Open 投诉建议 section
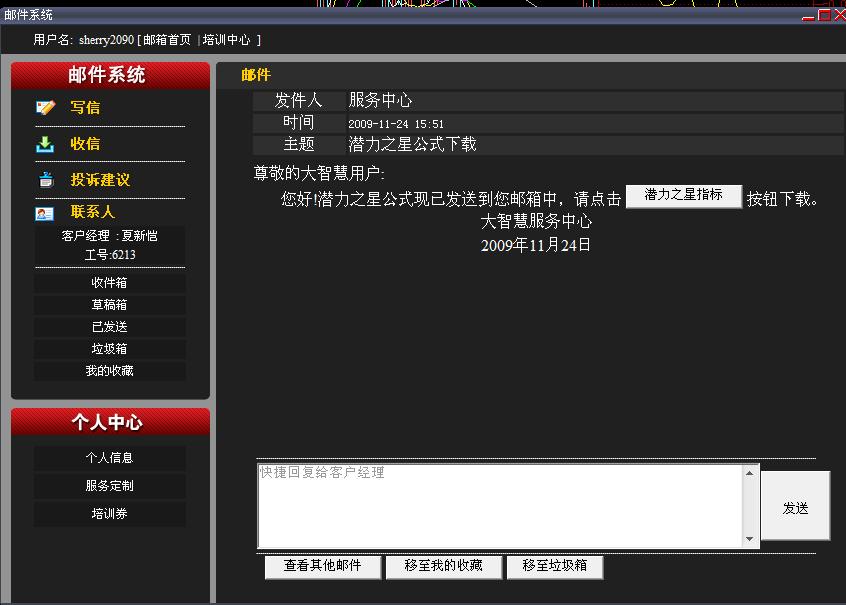846x605 pixels. click(100, 180)
